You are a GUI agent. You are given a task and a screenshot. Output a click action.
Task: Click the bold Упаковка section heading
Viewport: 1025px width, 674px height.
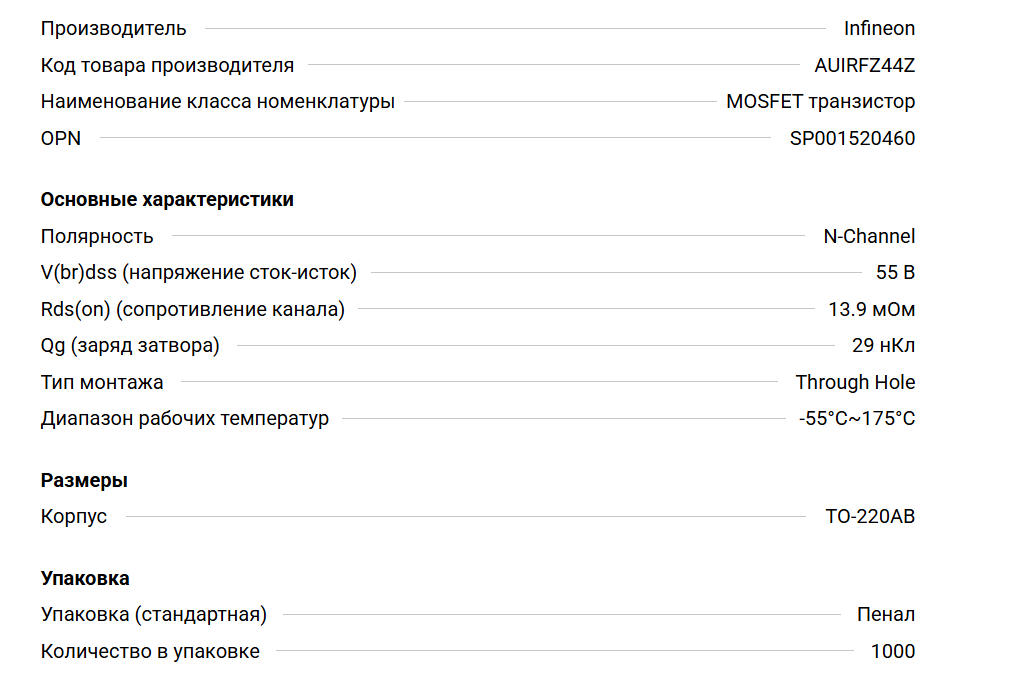pos(85,578)
